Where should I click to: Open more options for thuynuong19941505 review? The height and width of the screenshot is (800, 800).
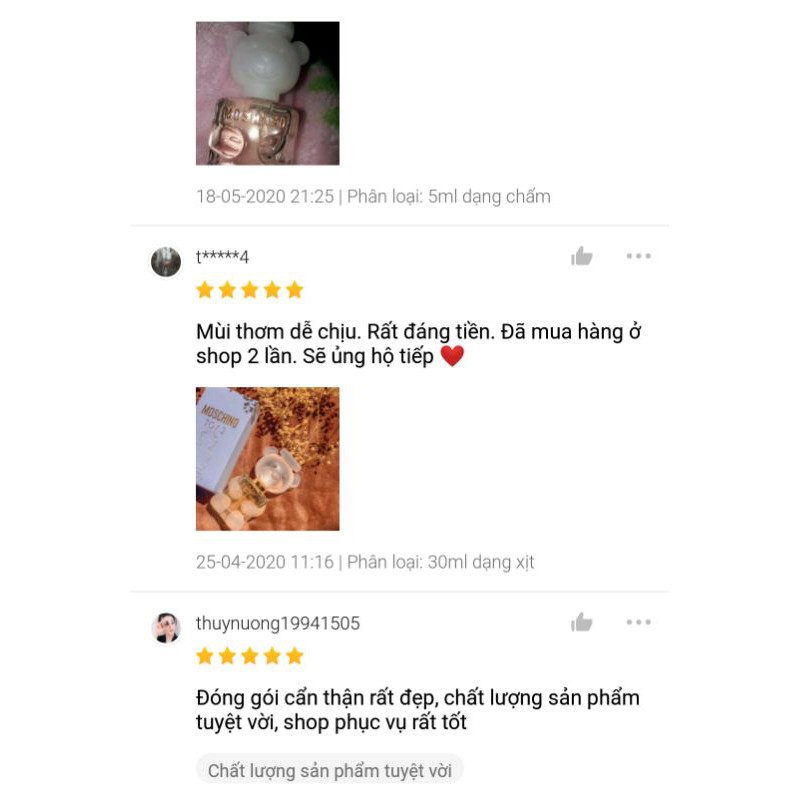coord(638,622)
